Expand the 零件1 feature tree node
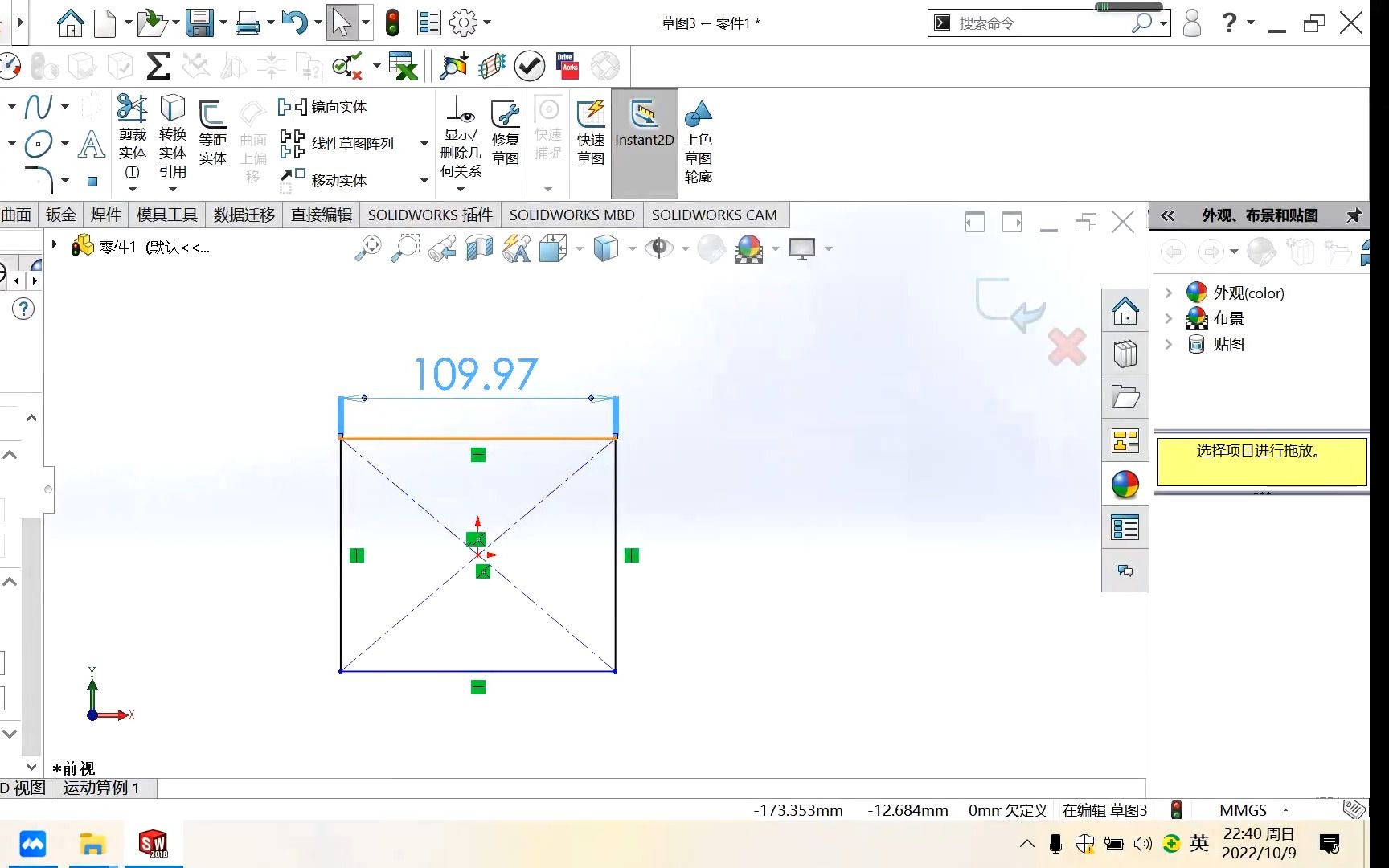 coord(55,244)
